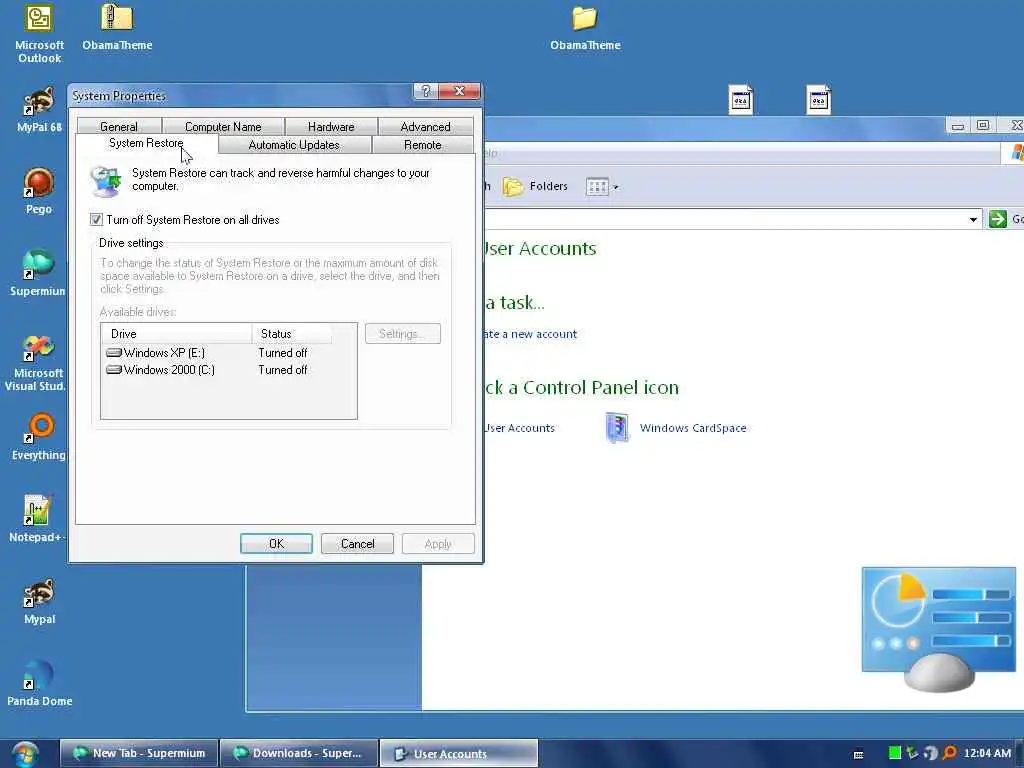Switch to the General tab
This screenshot has height=768, width=1024.
[x=119, y=127]
